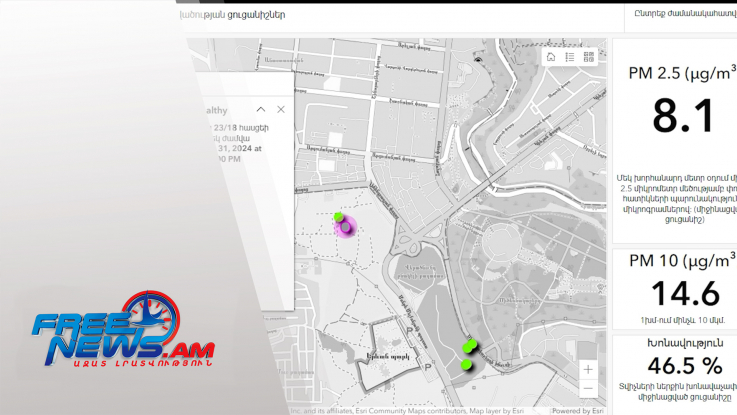This screenshot has width=737, height=415.
Task: Open the 'Ընտրեք ժամանակահատվ' time period selector
Action: (685, 13)
